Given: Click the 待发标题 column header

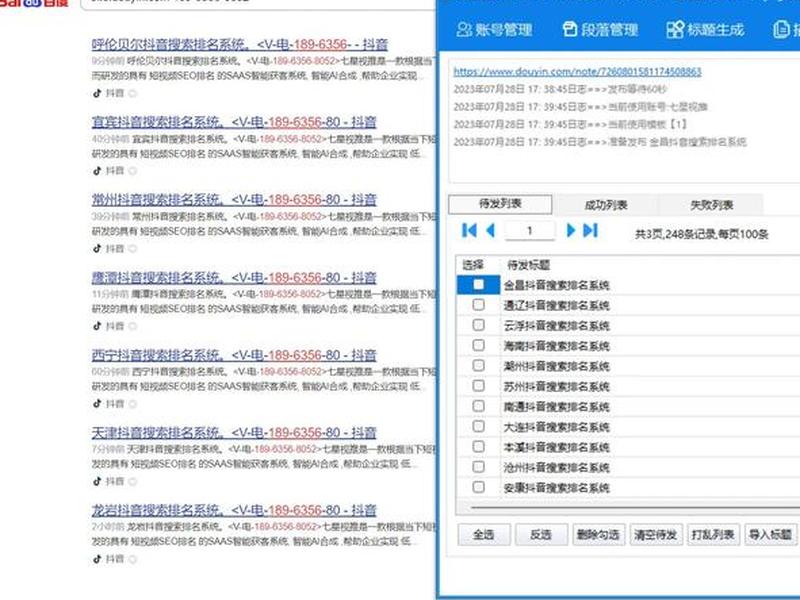Looking at the screenshot, I should pos(529,265).
